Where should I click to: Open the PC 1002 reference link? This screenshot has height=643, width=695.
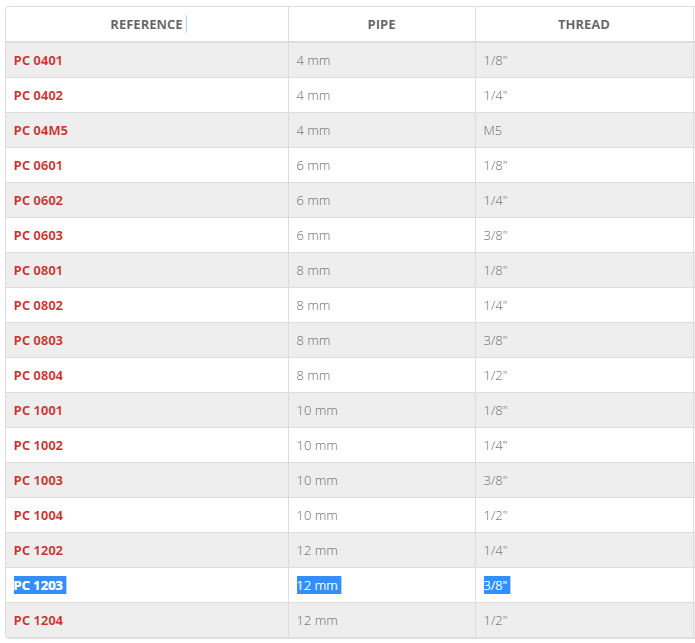tap(39, 445)
